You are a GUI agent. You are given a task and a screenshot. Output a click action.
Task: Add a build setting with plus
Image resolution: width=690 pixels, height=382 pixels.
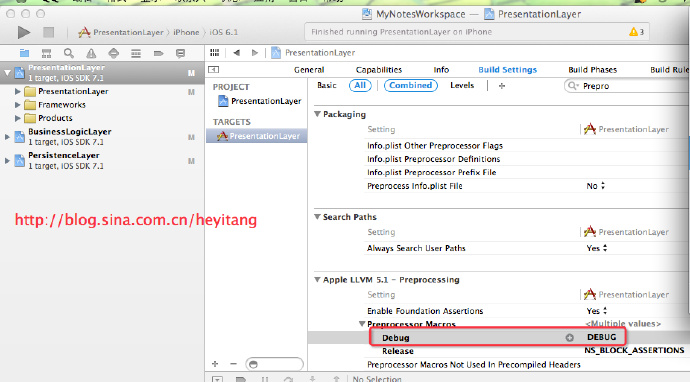(502, 86)
